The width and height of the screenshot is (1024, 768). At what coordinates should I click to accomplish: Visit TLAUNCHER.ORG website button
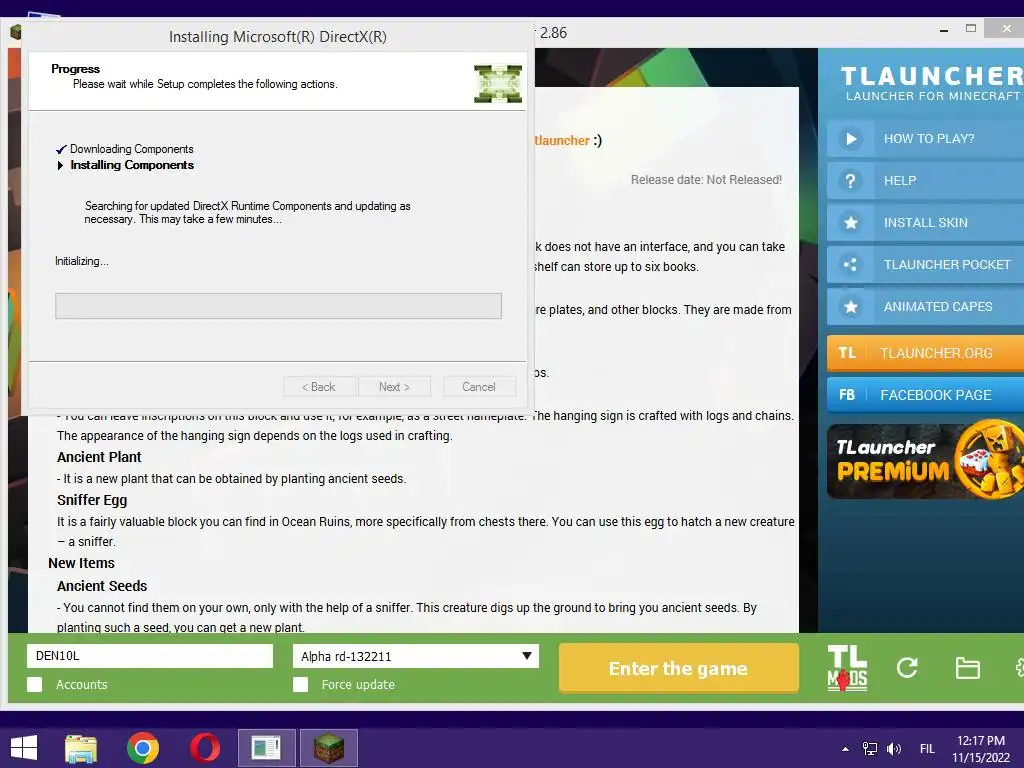pos(925,353)
